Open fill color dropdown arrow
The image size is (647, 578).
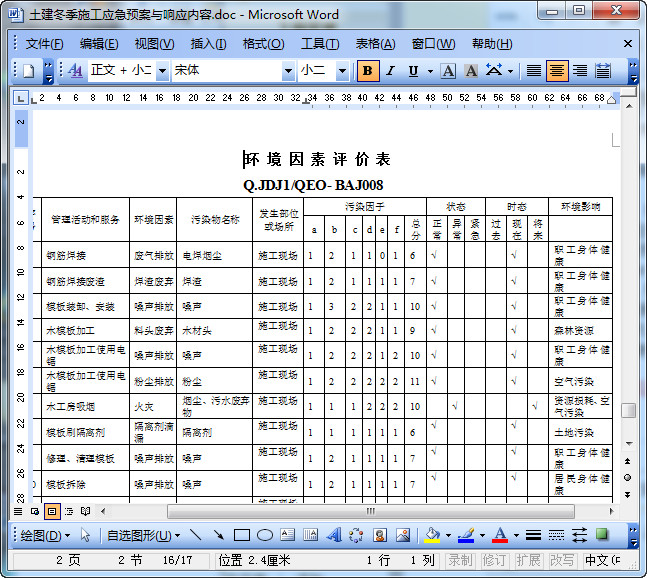449,536
